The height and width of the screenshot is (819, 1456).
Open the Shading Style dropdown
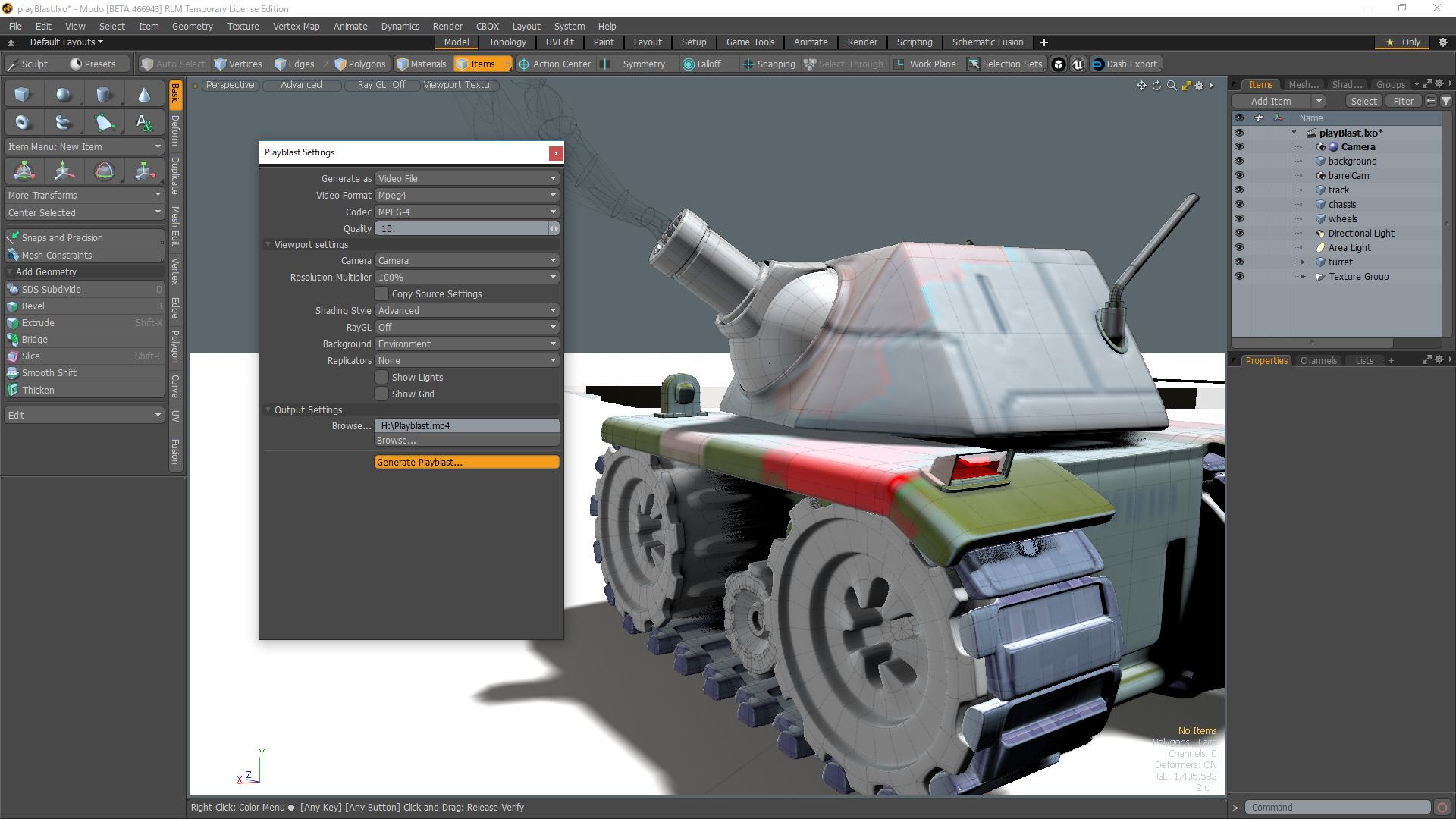466,311
